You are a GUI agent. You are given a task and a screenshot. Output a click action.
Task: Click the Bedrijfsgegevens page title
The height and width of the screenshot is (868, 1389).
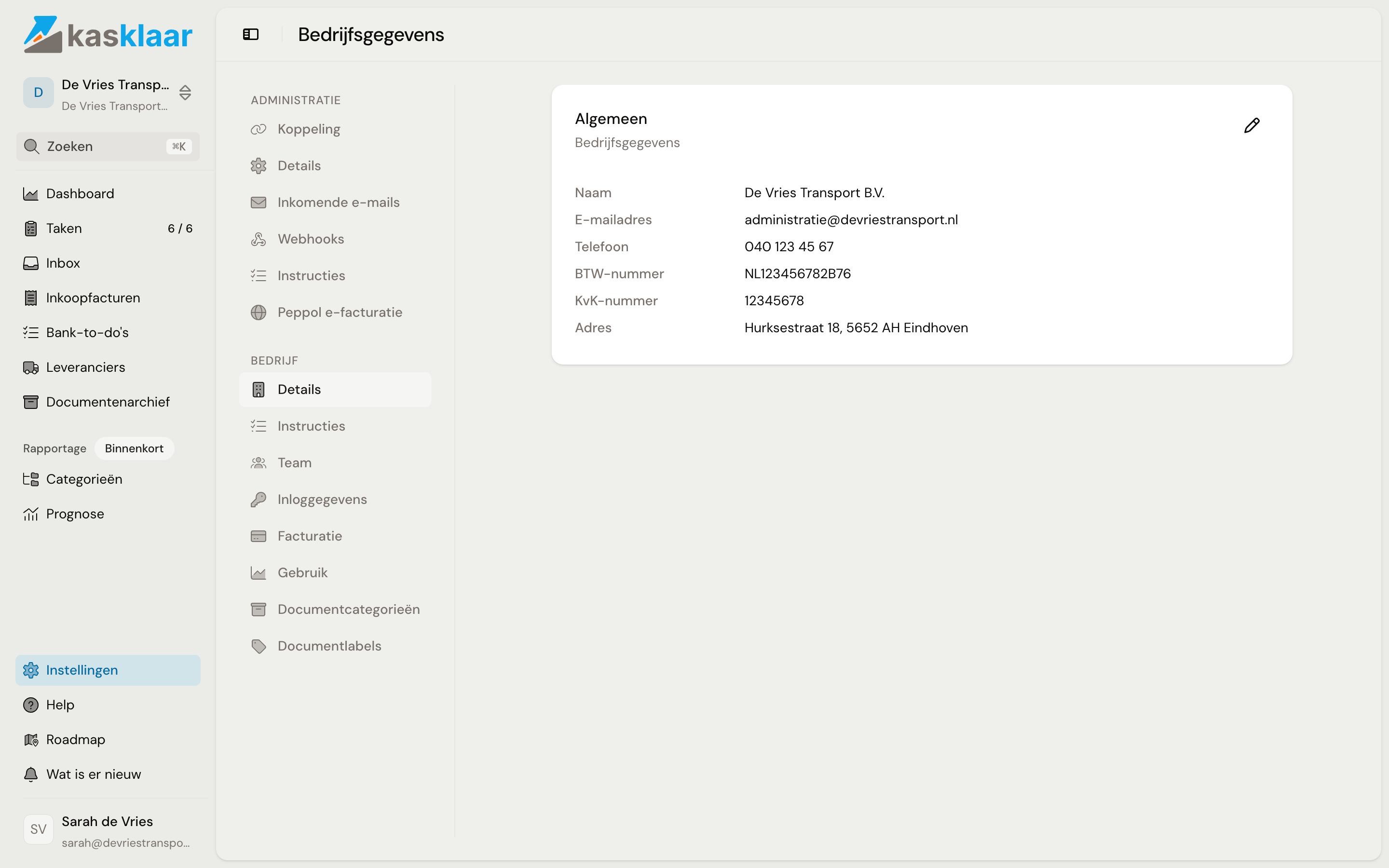[371, 35]
